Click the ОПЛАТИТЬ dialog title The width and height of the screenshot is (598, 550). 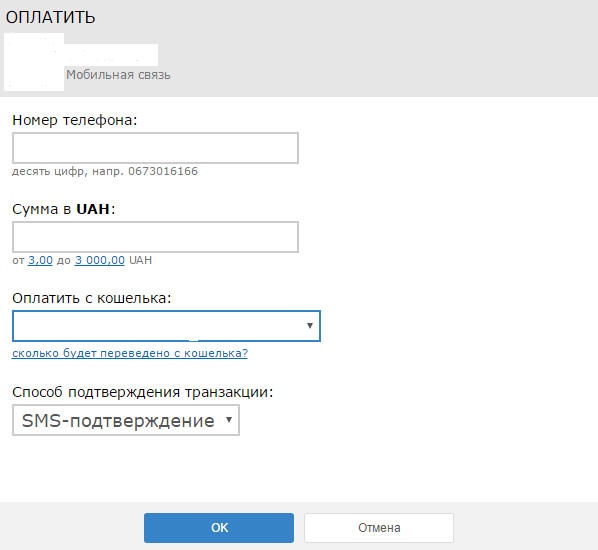click(x=50, y=17)
